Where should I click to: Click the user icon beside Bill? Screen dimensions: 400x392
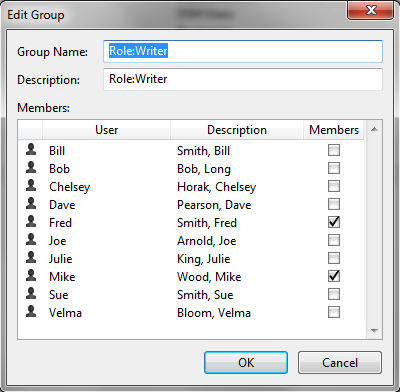[x=31, y=149]
